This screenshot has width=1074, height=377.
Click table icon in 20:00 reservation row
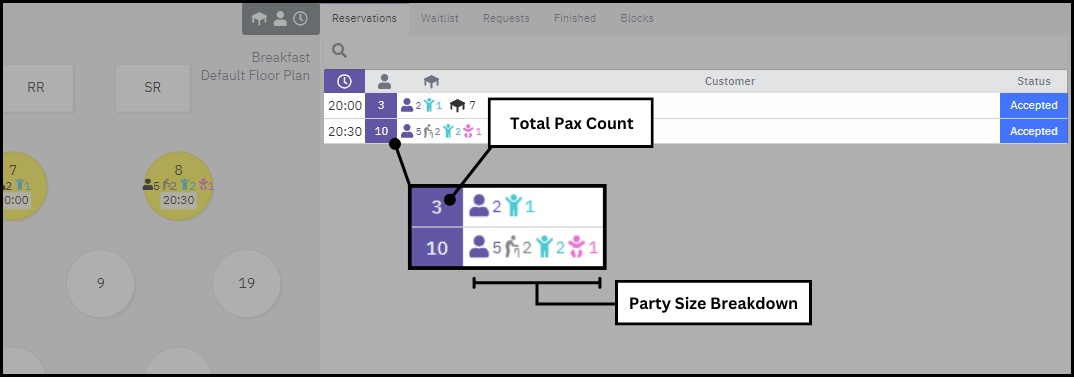click(457, 106)
